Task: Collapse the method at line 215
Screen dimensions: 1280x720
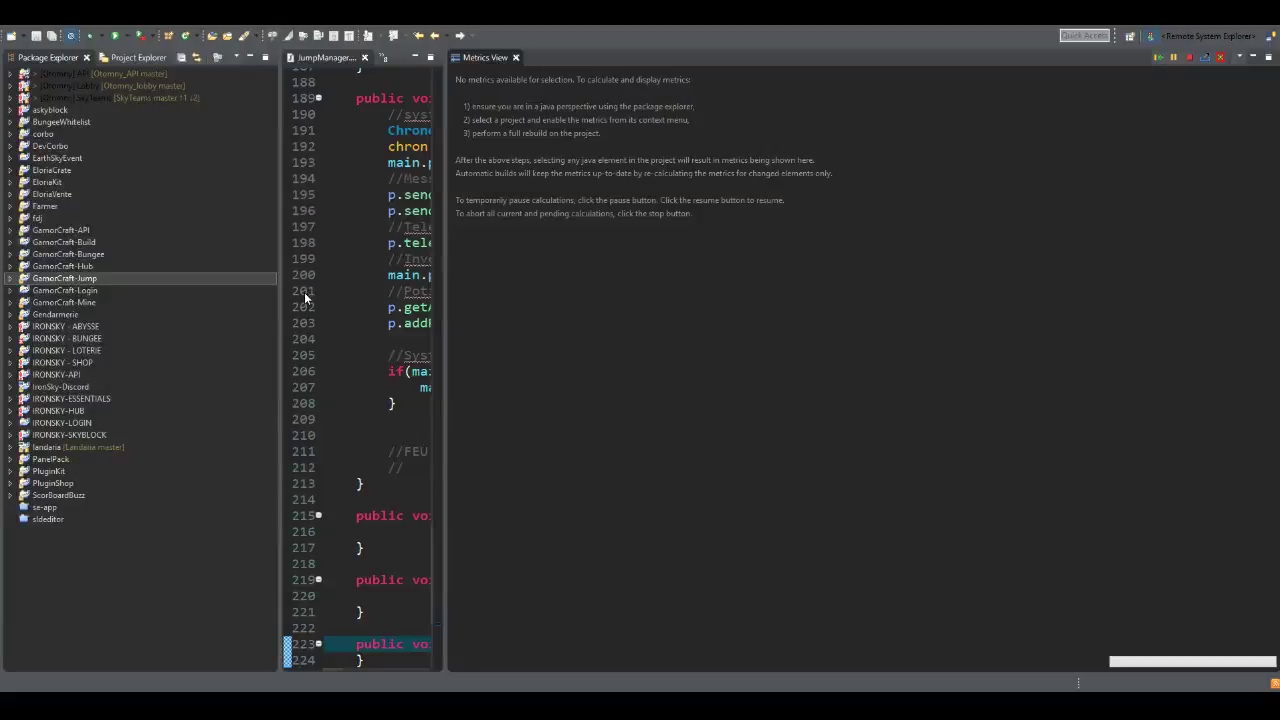Action: (319, 515)
